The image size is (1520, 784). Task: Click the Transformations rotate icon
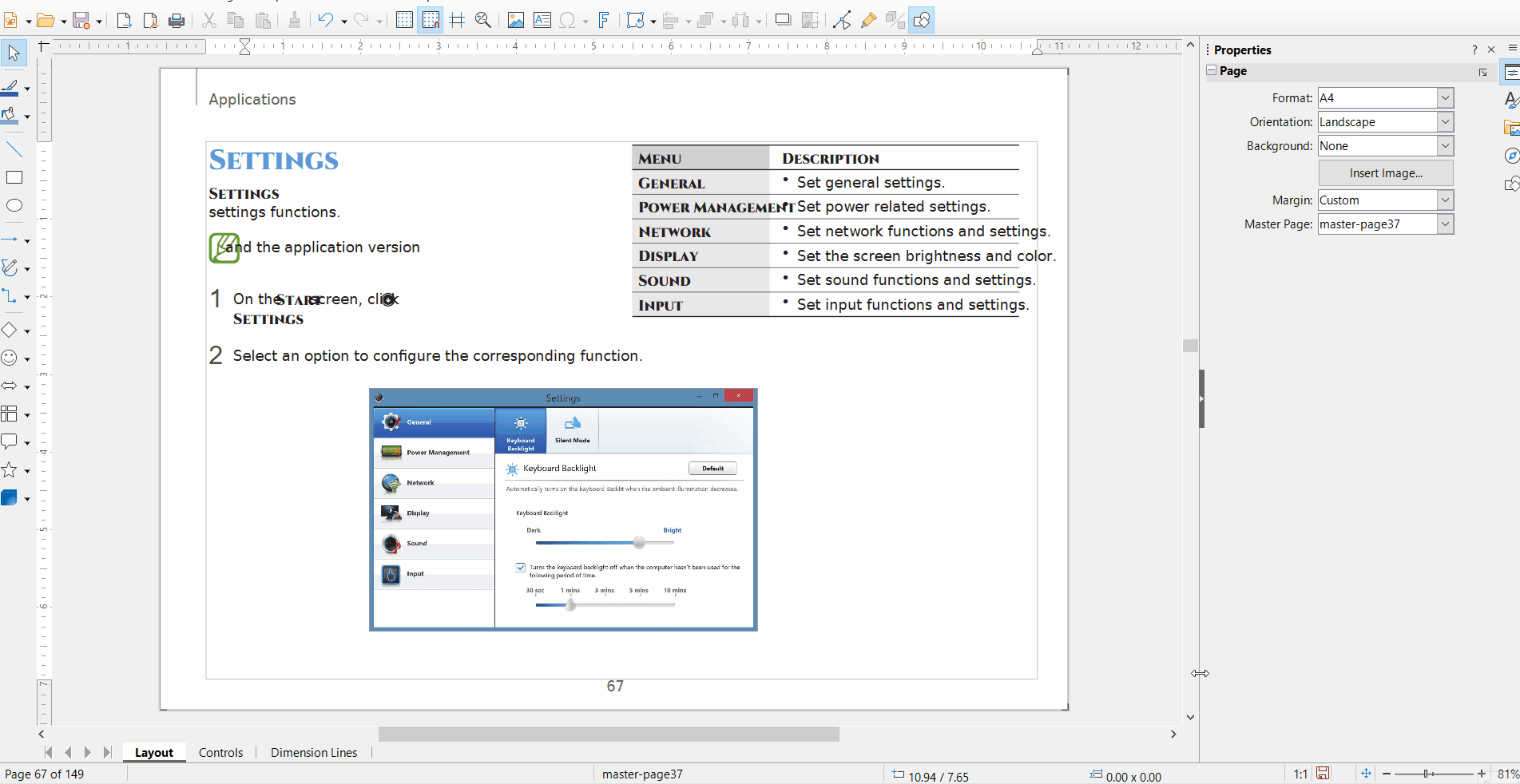click(636, 20)
